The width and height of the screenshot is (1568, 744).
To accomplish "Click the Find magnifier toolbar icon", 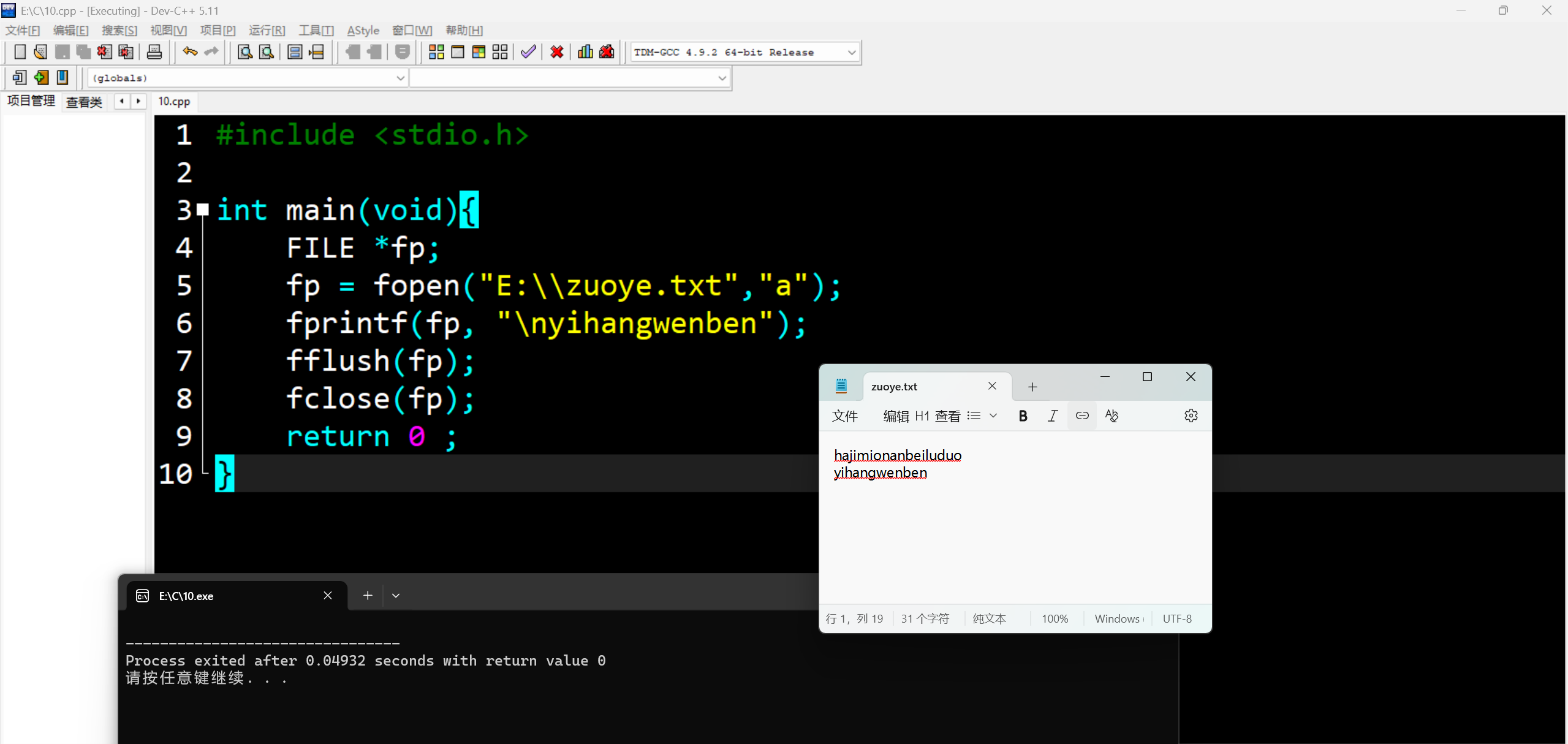I will tap(244, 52).
